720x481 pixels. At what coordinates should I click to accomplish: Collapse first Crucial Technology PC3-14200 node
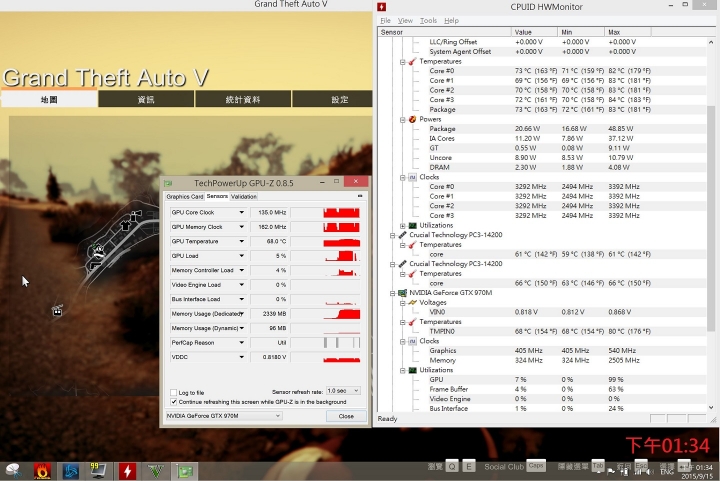tap(393, 235)
